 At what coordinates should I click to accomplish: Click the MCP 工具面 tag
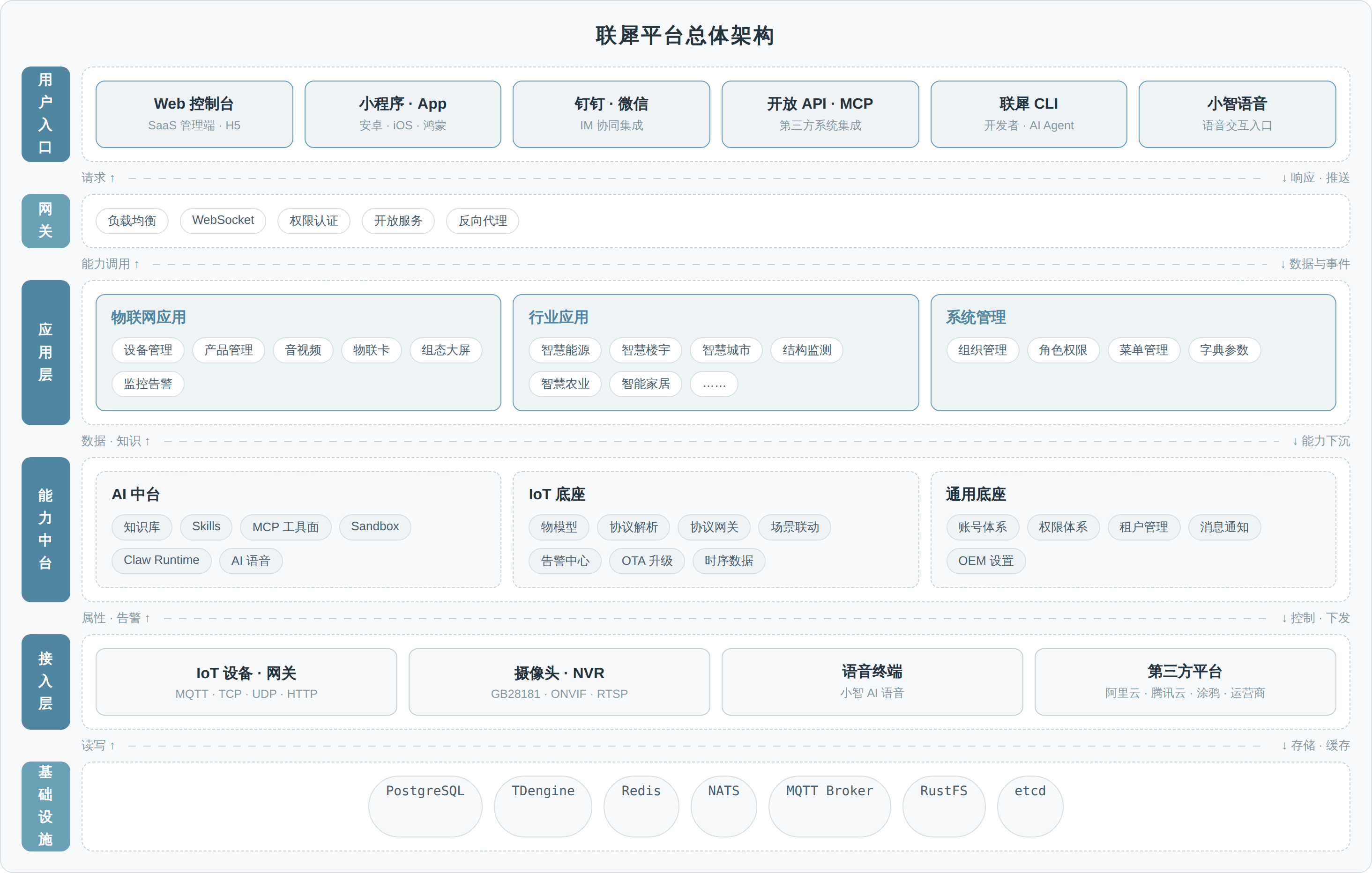click(285, 527)
